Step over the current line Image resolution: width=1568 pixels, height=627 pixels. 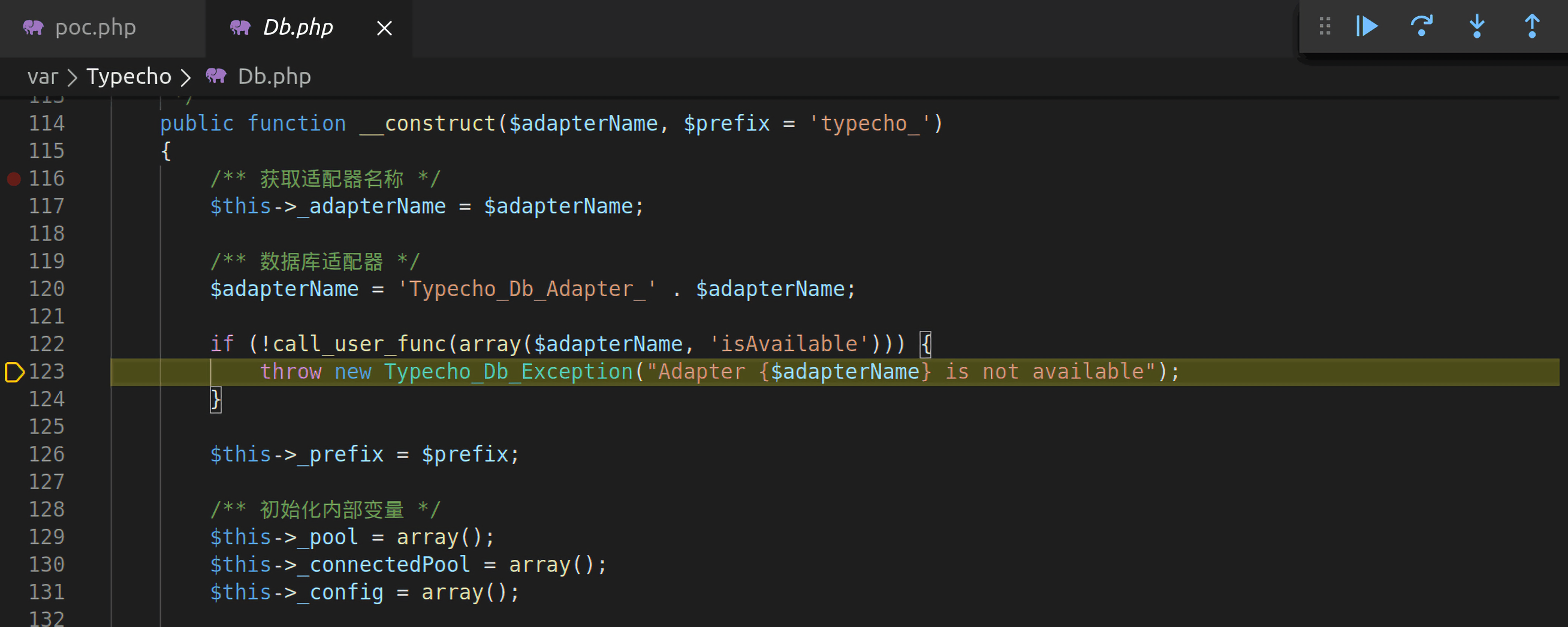click(1421, 26)
